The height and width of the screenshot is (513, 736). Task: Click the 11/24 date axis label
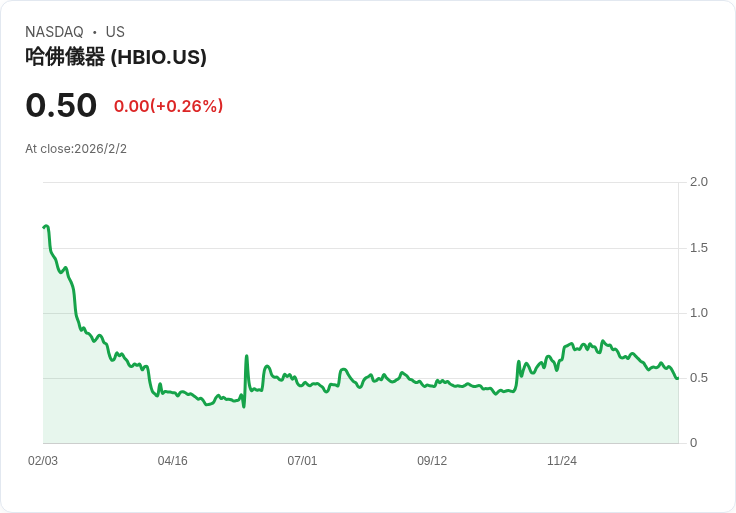click(562, 461)
